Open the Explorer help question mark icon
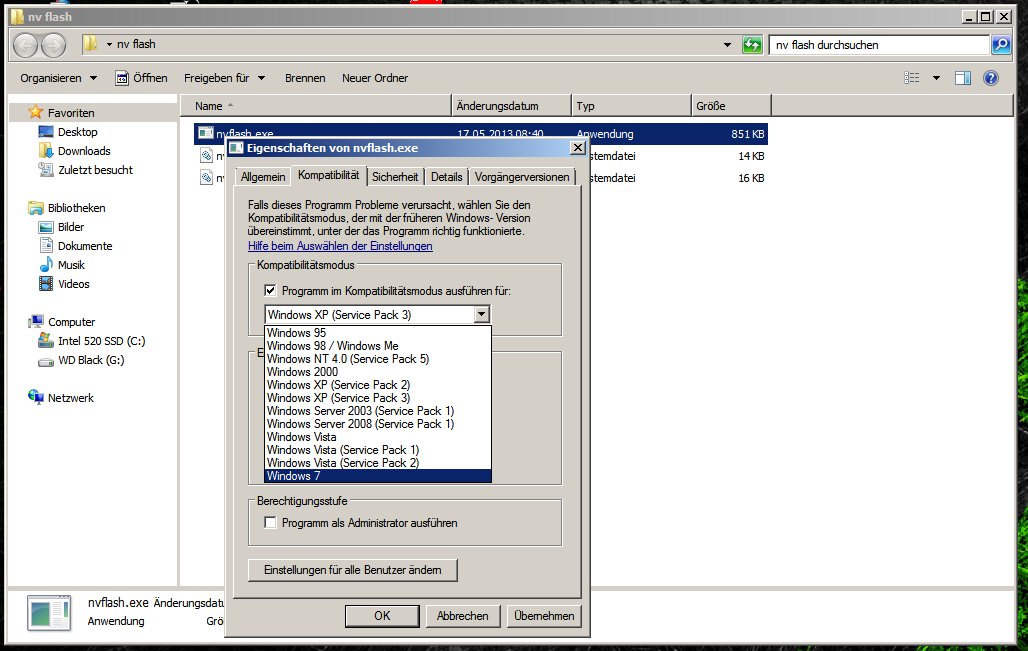The height and width of the screenshot is (651, 1028). [x=991, y=78]
